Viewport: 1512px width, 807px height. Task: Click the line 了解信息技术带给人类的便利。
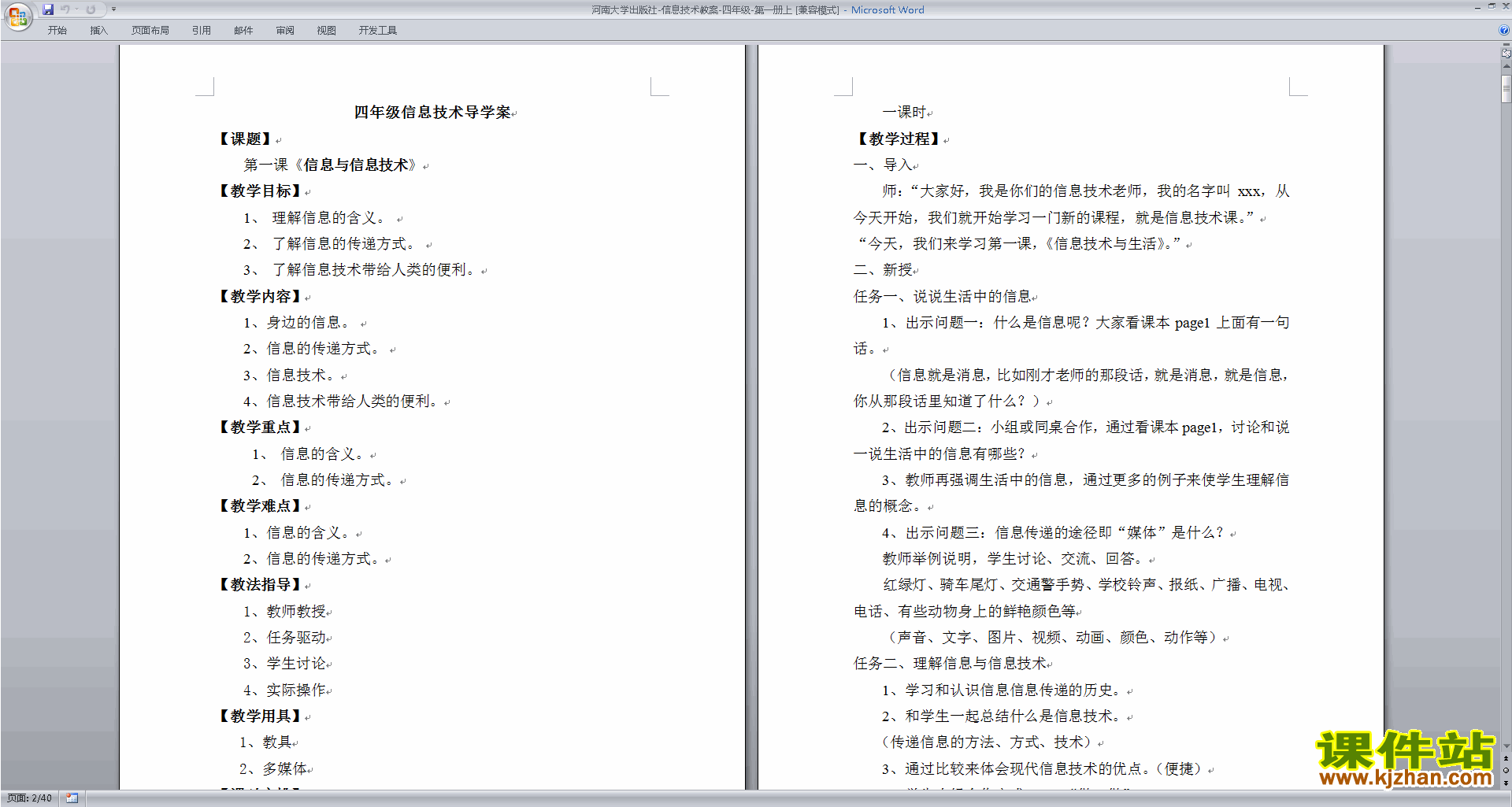374,270
